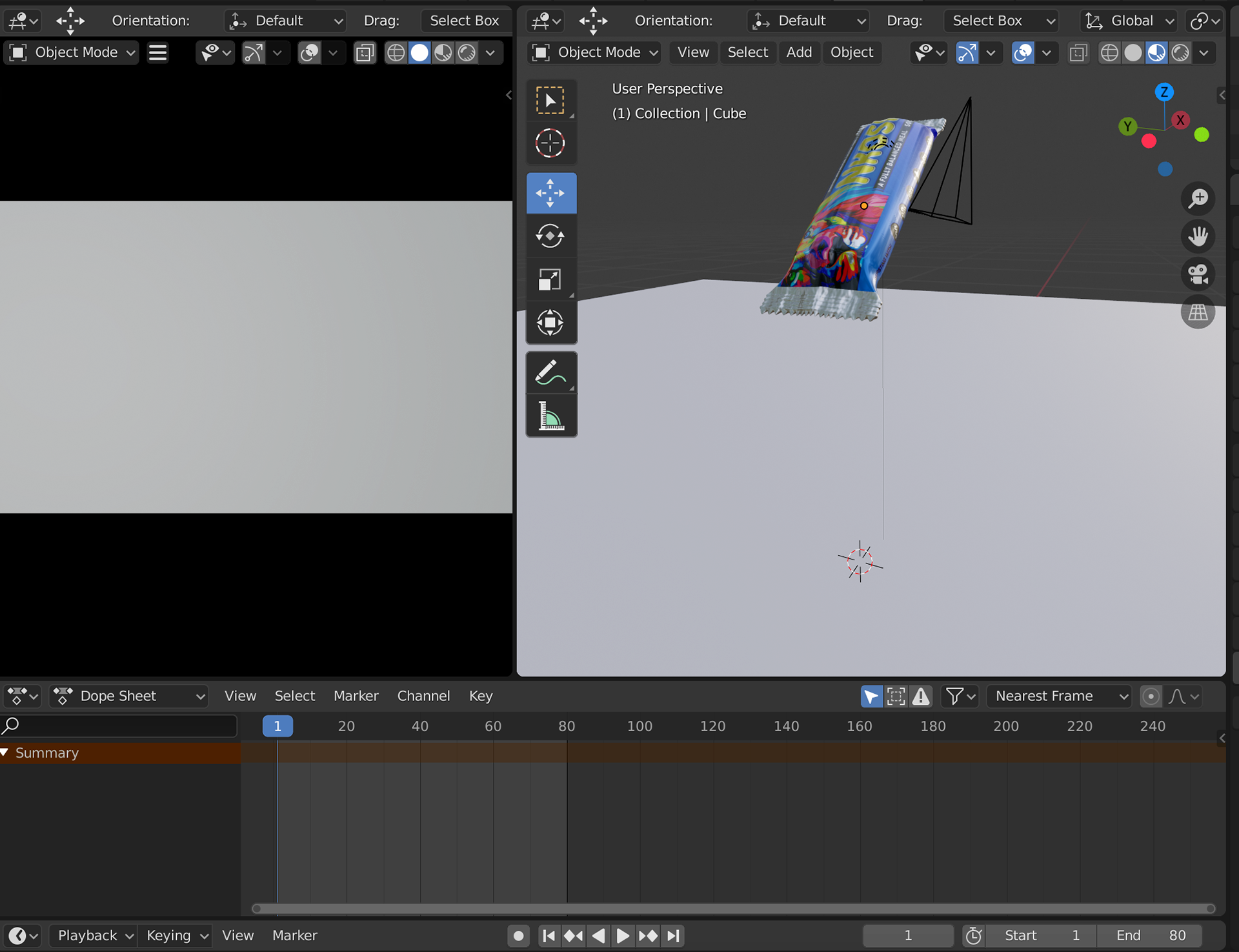Open the Add menu

(x=799, y=52)
